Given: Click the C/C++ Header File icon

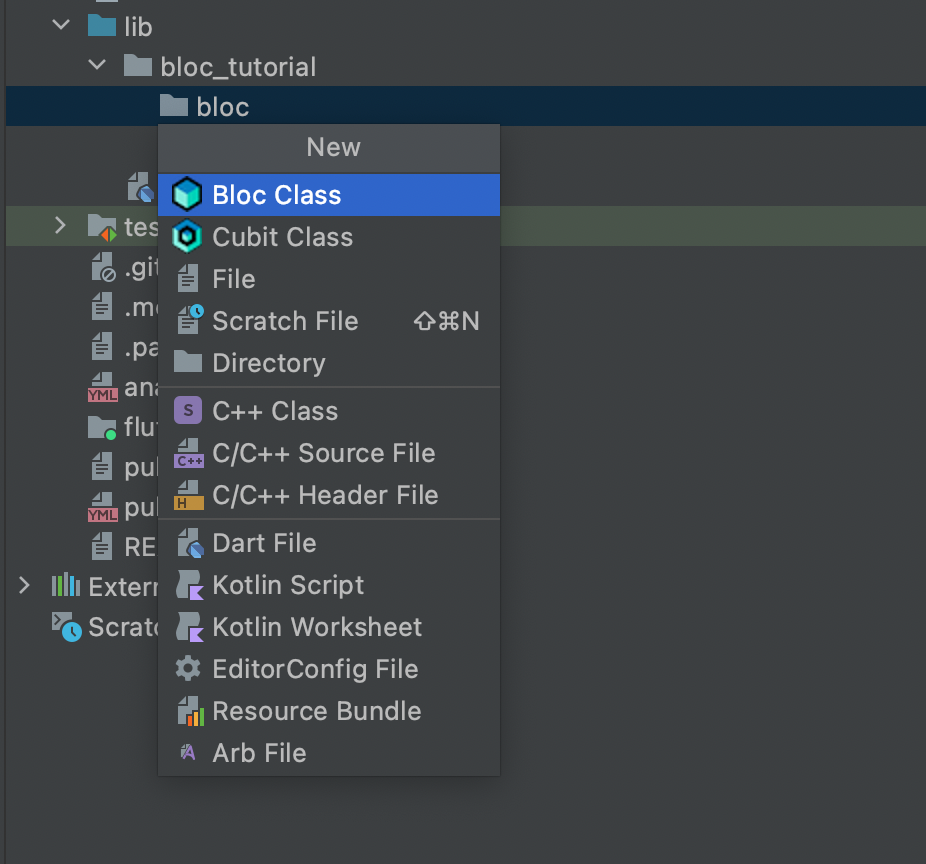Looking at the screenshot, I should point(189,496).
